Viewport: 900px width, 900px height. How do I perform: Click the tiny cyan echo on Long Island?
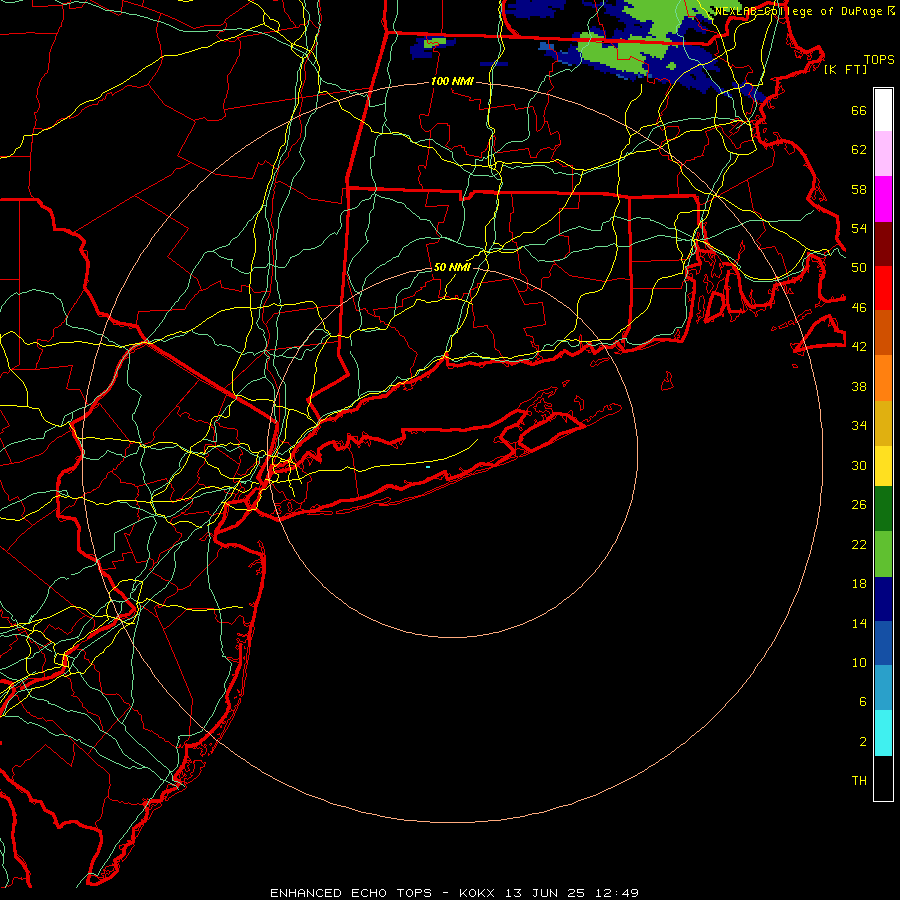[x=428, y=467]
